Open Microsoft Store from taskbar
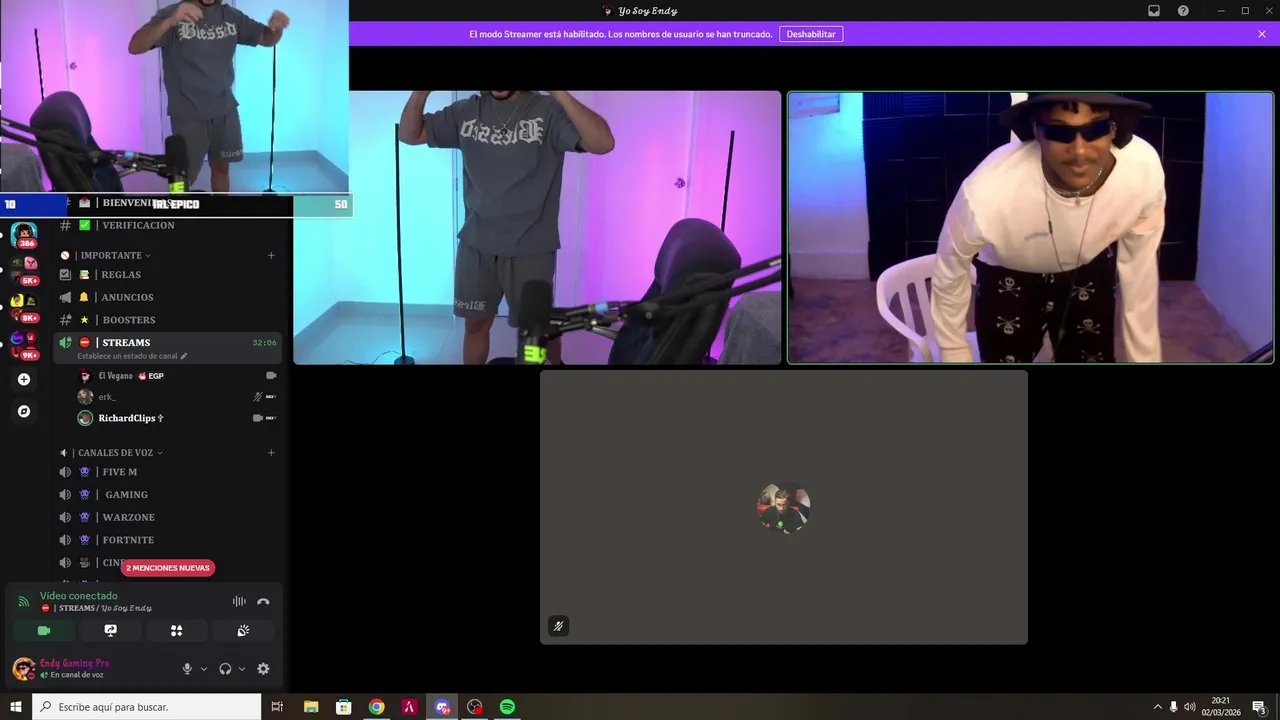The width and height of the screenshot is (1280, 720). 343,707
